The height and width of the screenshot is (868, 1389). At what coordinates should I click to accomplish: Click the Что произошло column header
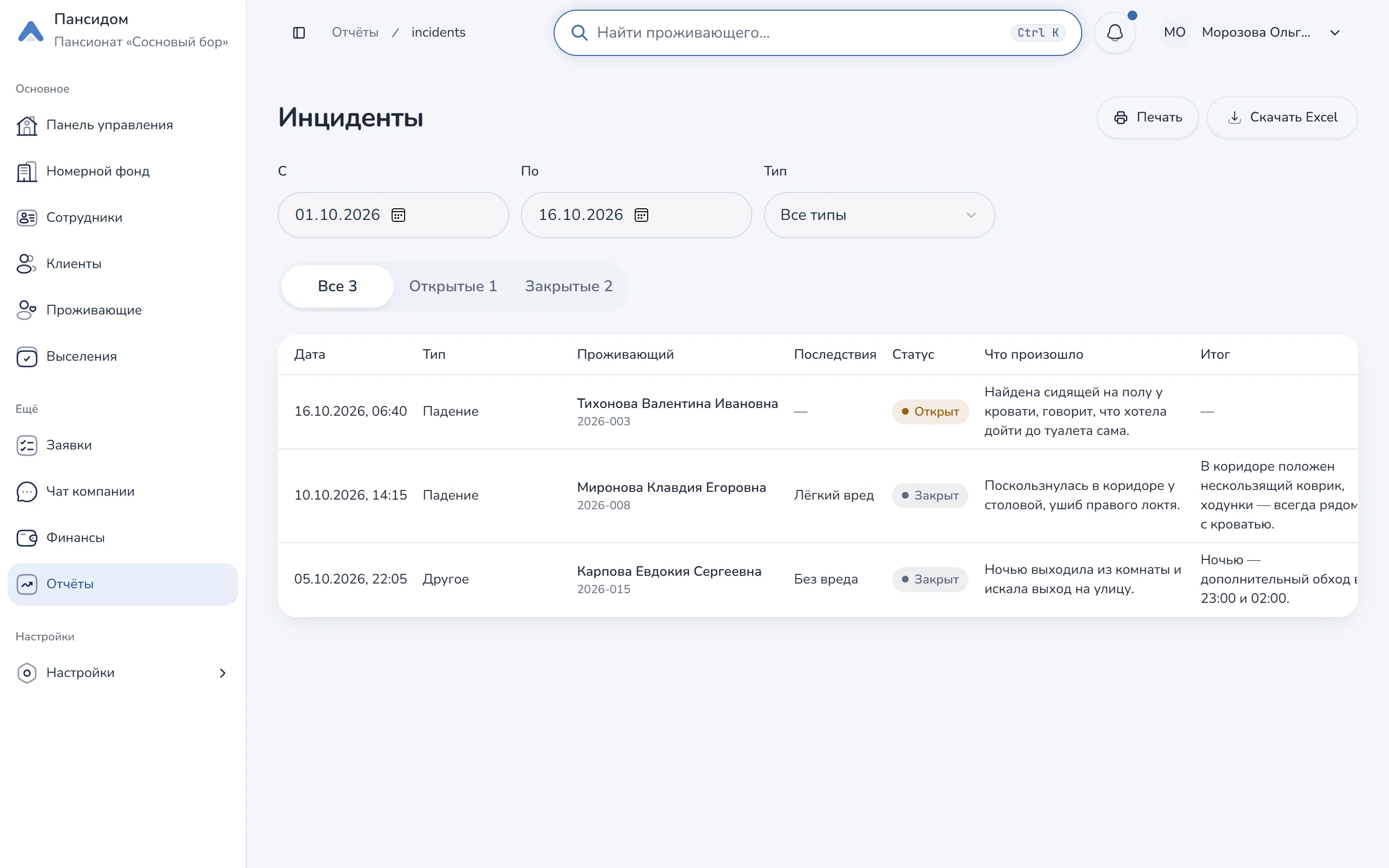point(1033,354)
